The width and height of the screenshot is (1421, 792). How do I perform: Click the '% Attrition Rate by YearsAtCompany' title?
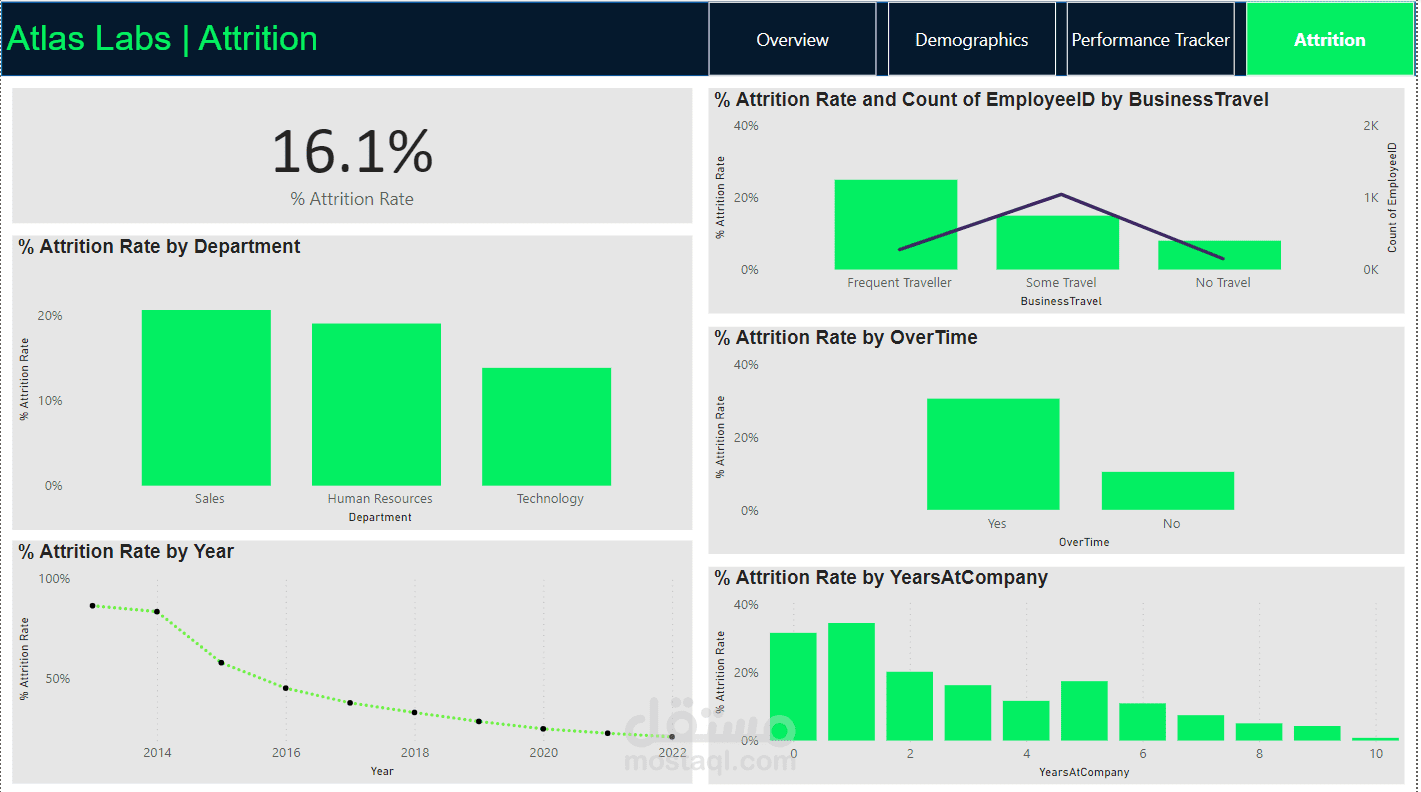coord(881,577)
